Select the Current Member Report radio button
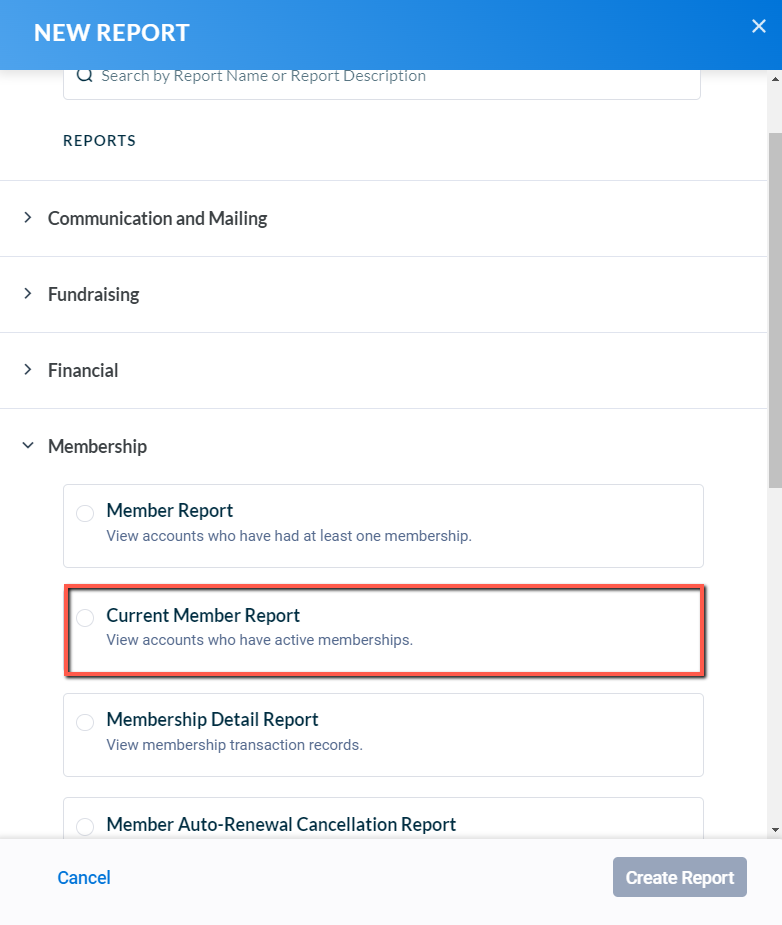 (85, 618)
